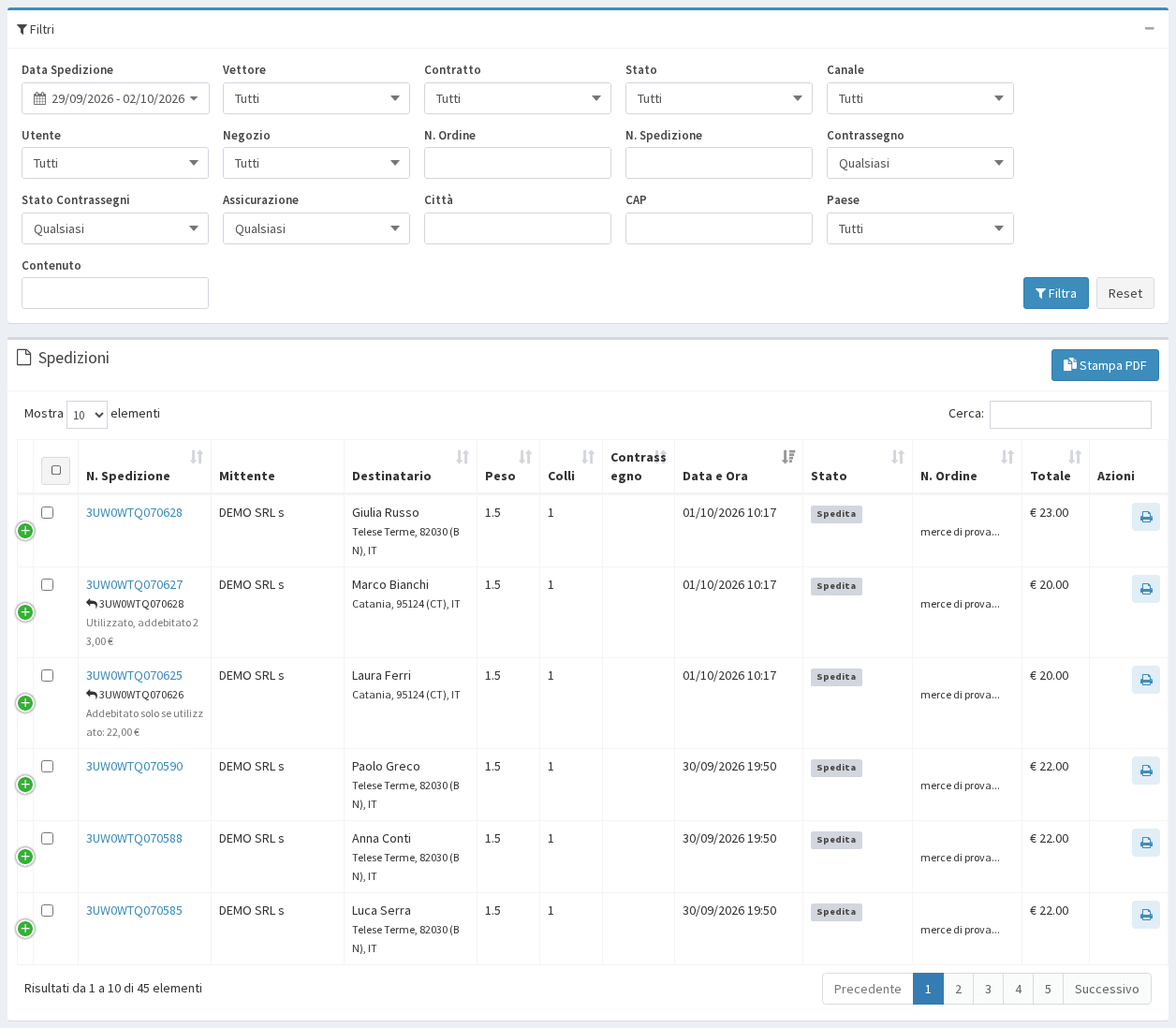1176x1028 pixels.
Task: Expand row details for Anna Conti shipment
Action: coord(25,857)
